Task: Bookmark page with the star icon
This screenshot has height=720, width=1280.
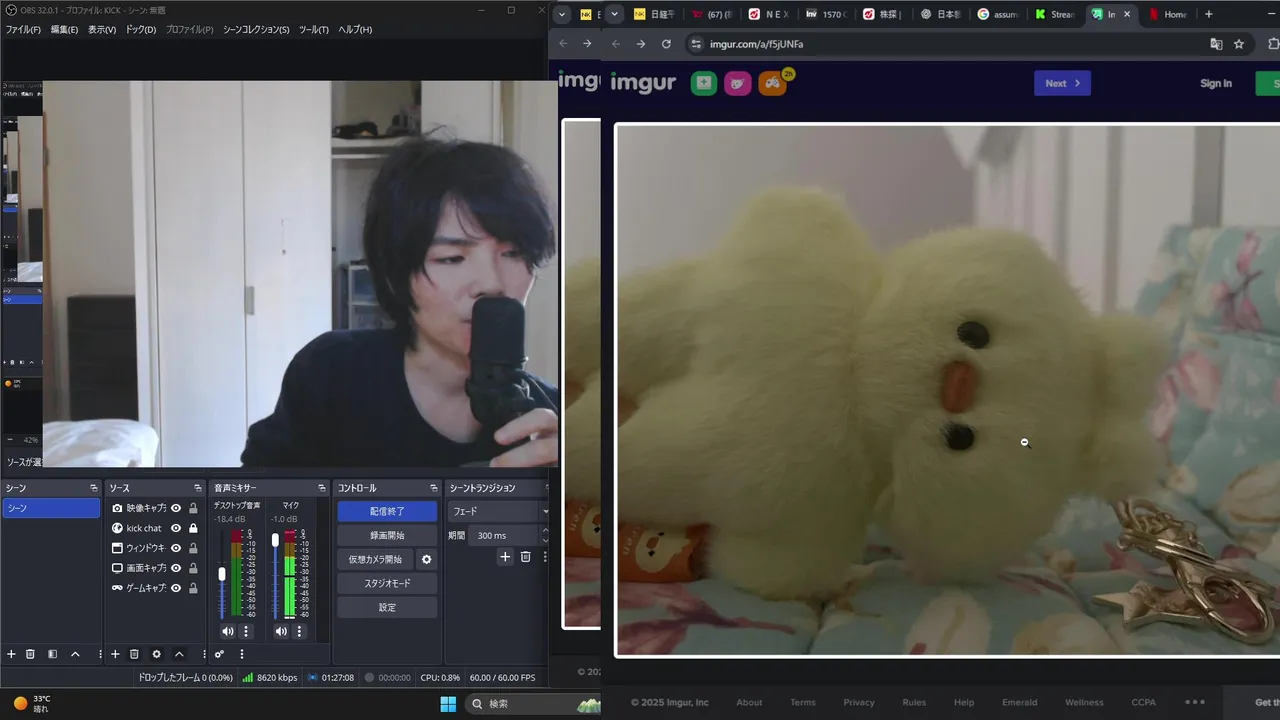Action: [1239, 44]
